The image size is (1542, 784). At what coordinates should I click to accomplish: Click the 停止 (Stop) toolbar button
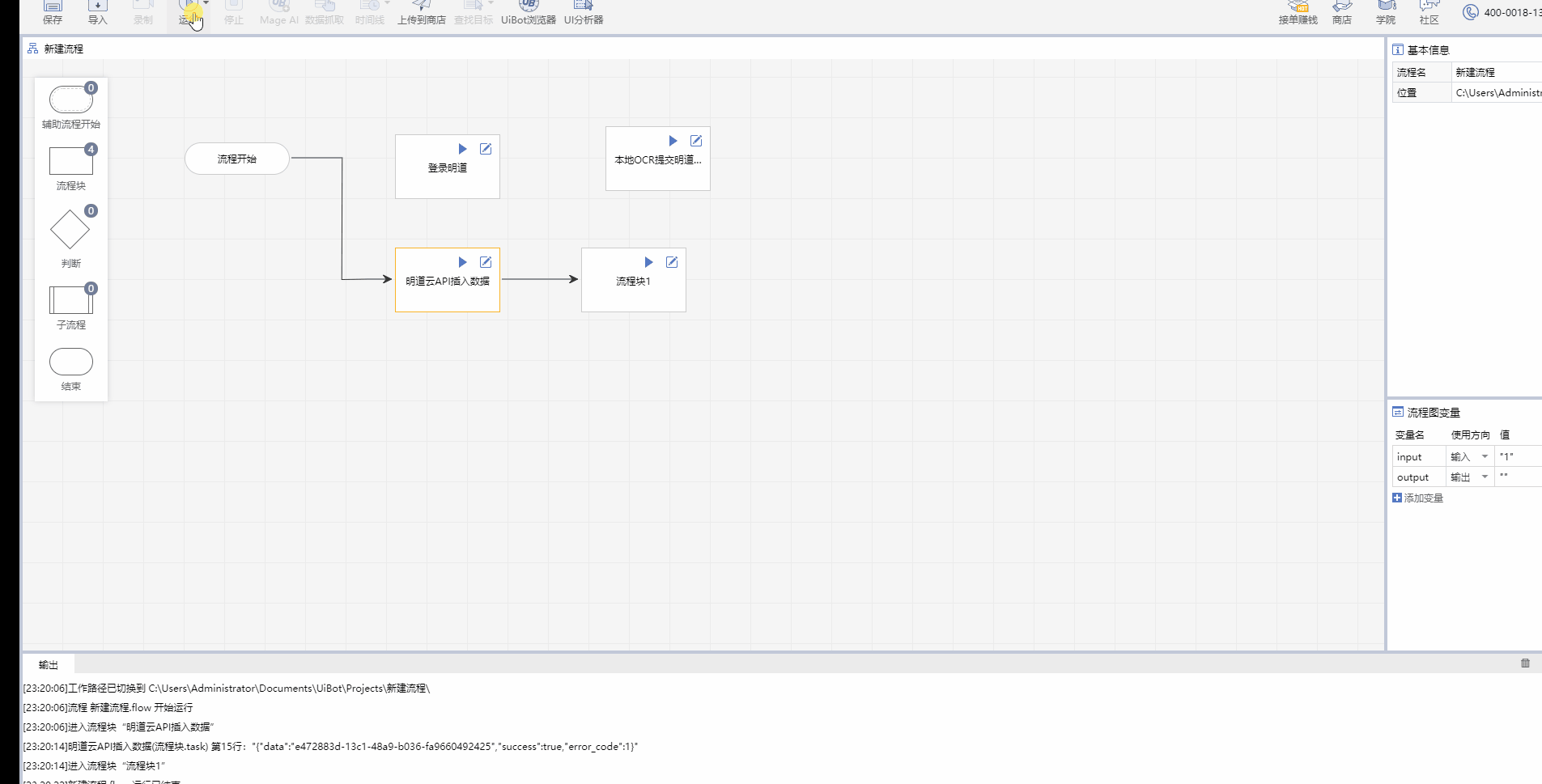pyautogui.click(x=234, y=13)
